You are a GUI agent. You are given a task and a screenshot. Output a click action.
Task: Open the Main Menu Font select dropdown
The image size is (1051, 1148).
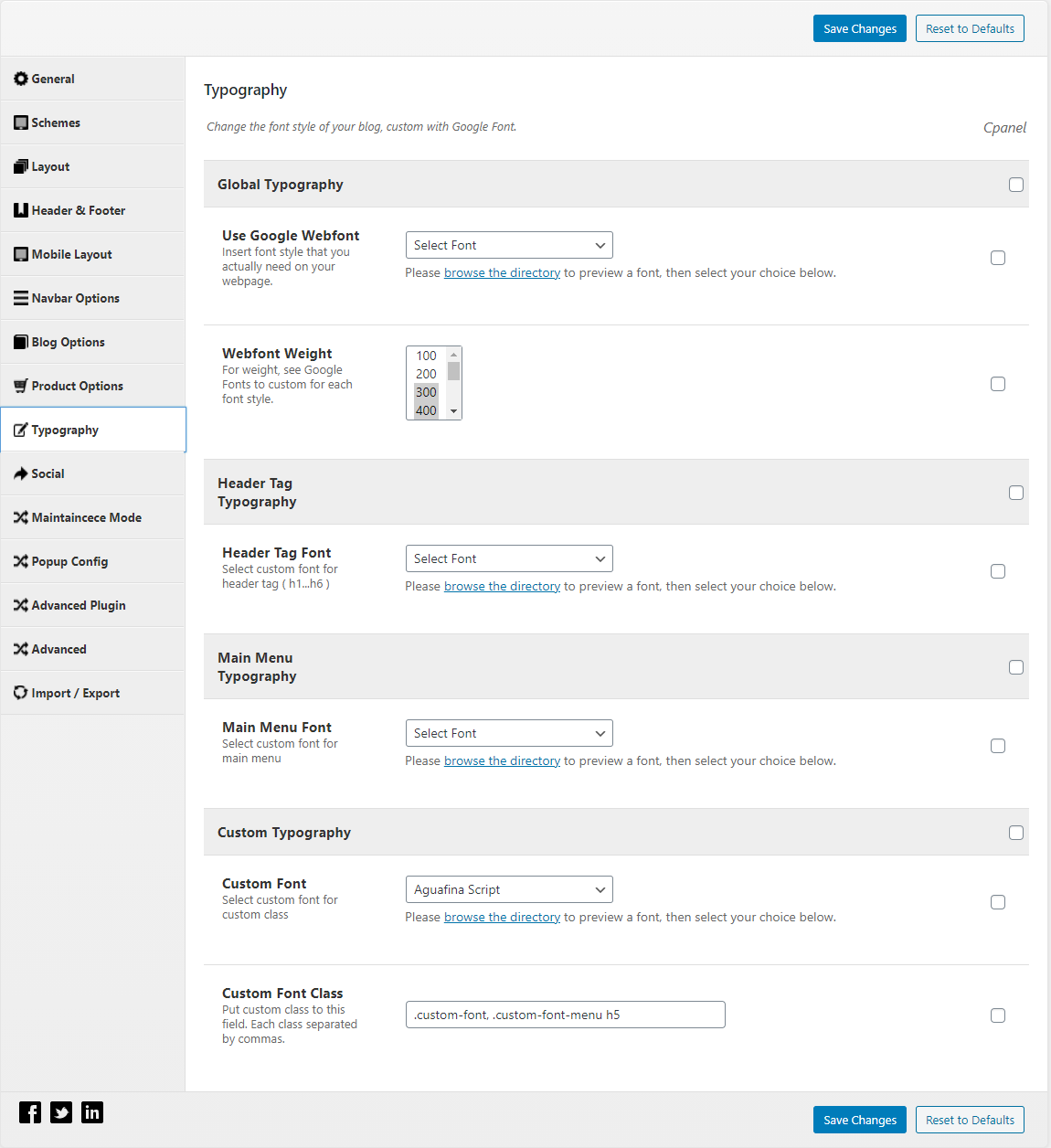(x=509, y=733)
